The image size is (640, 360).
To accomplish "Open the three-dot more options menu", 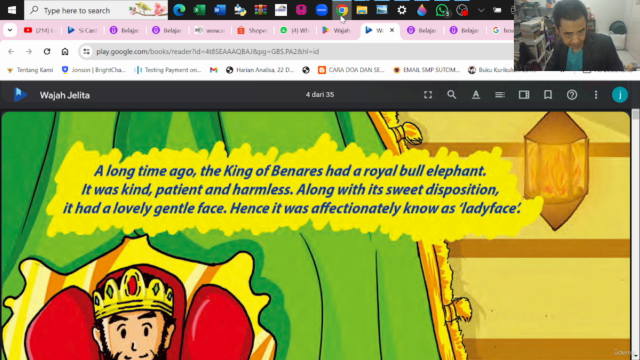I will pos(596,95).
